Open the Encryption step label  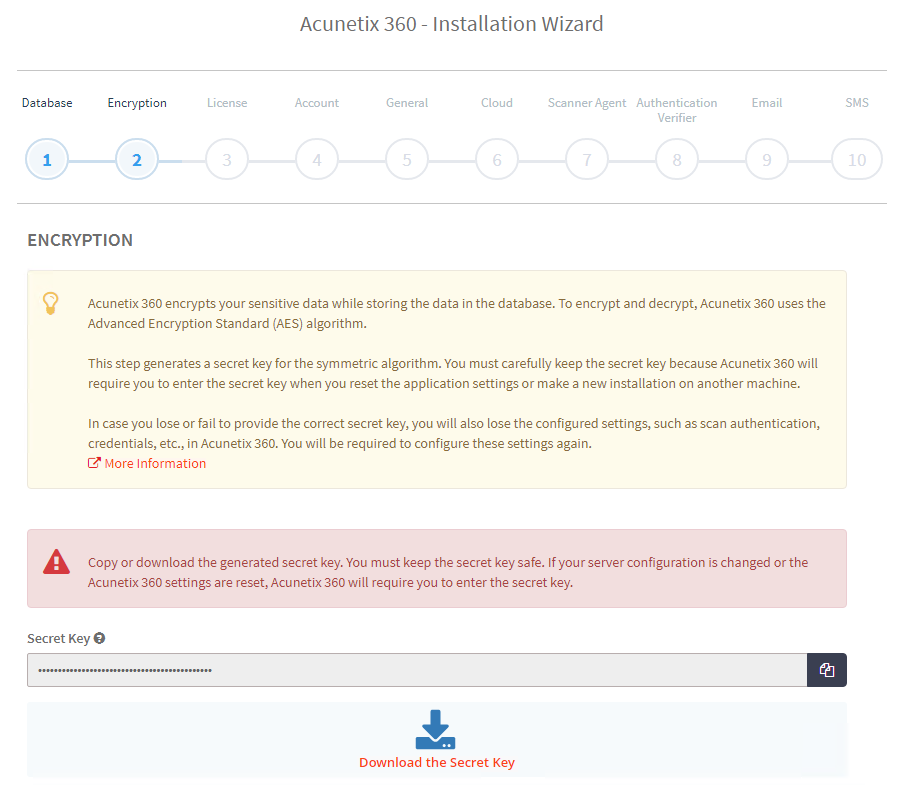(x=137, y=102)
